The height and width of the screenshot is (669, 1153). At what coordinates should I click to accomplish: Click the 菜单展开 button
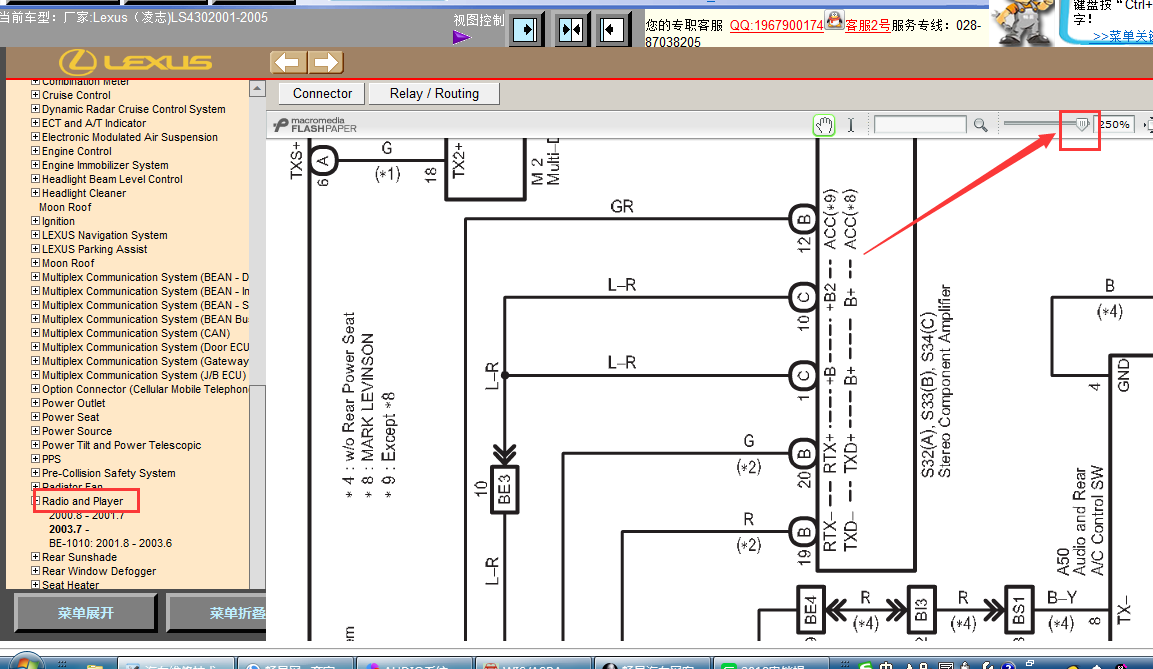click(86, 613)
